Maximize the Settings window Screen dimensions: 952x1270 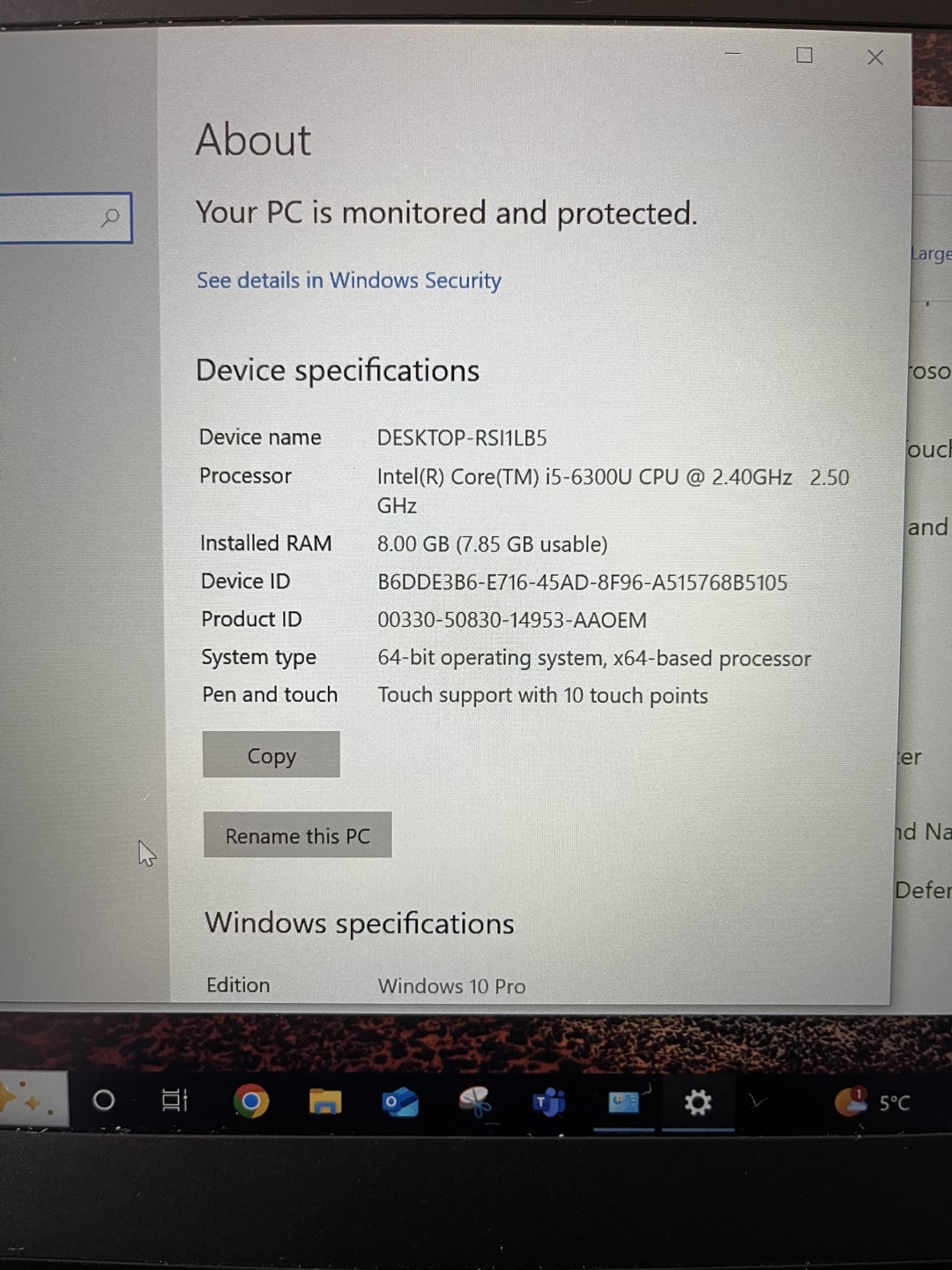(x=804, y=55)
